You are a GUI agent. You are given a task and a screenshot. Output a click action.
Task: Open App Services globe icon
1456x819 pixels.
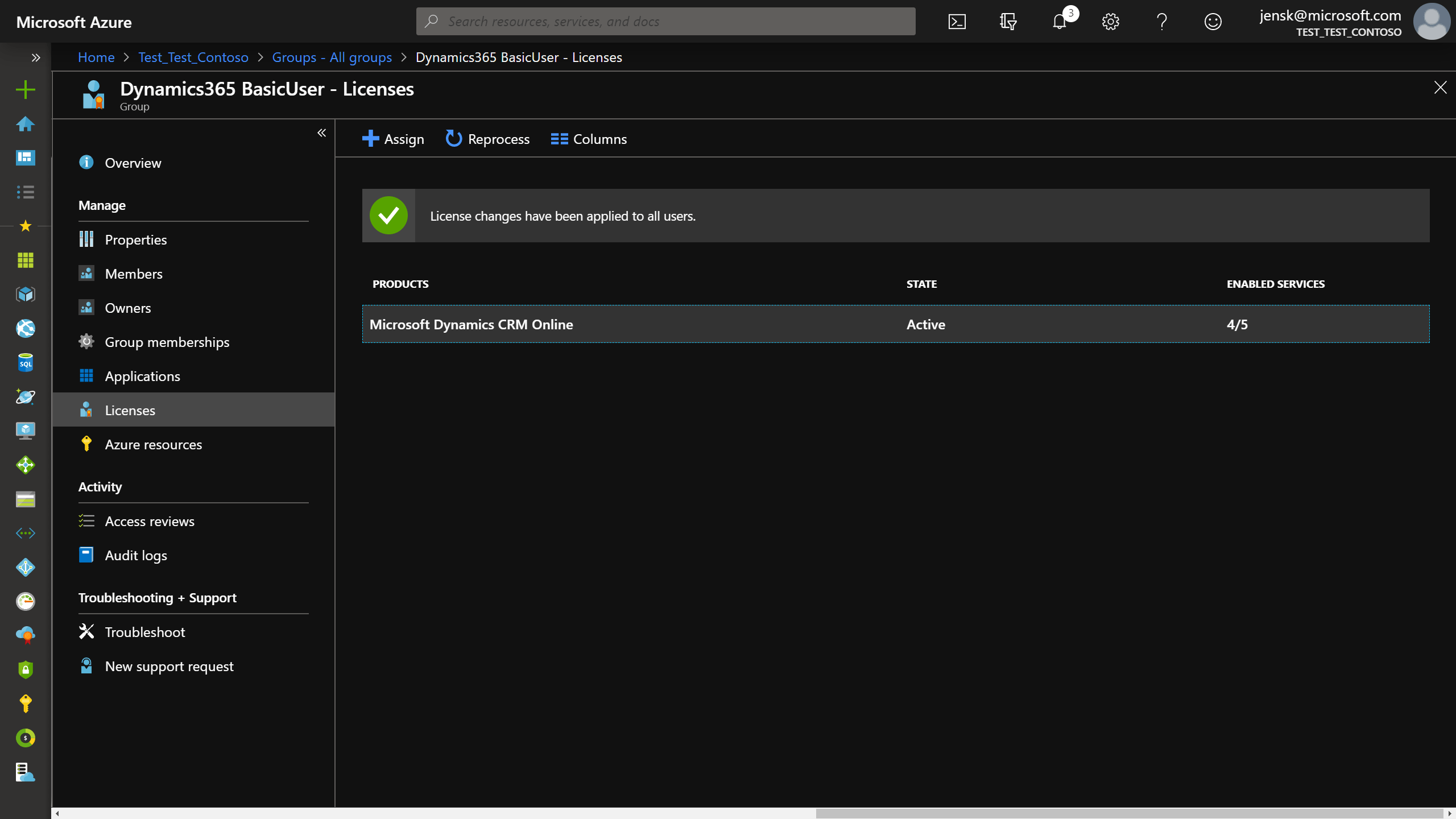26,328
